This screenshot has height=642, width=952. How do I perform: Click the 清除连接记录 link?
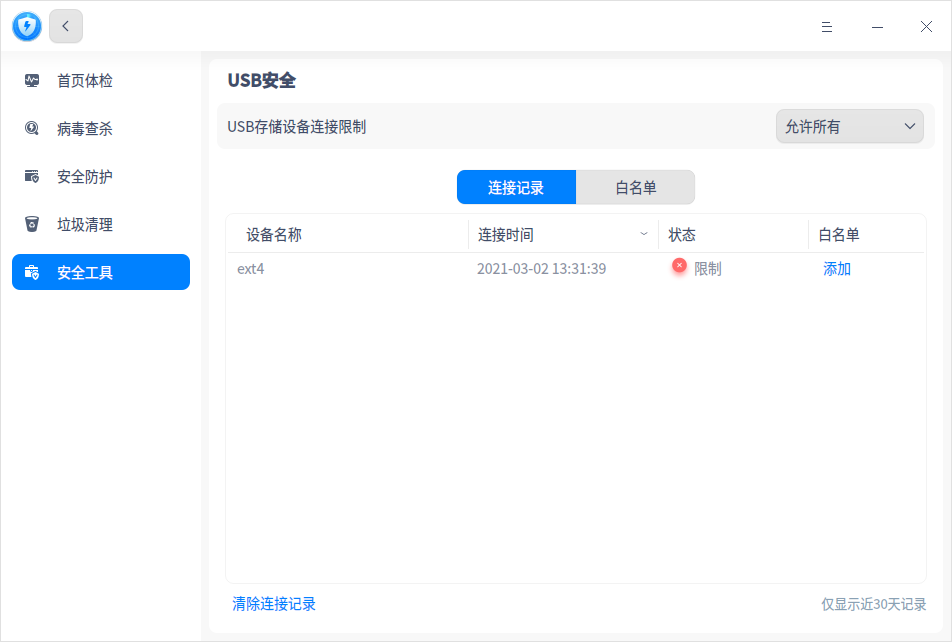point(274,604)
